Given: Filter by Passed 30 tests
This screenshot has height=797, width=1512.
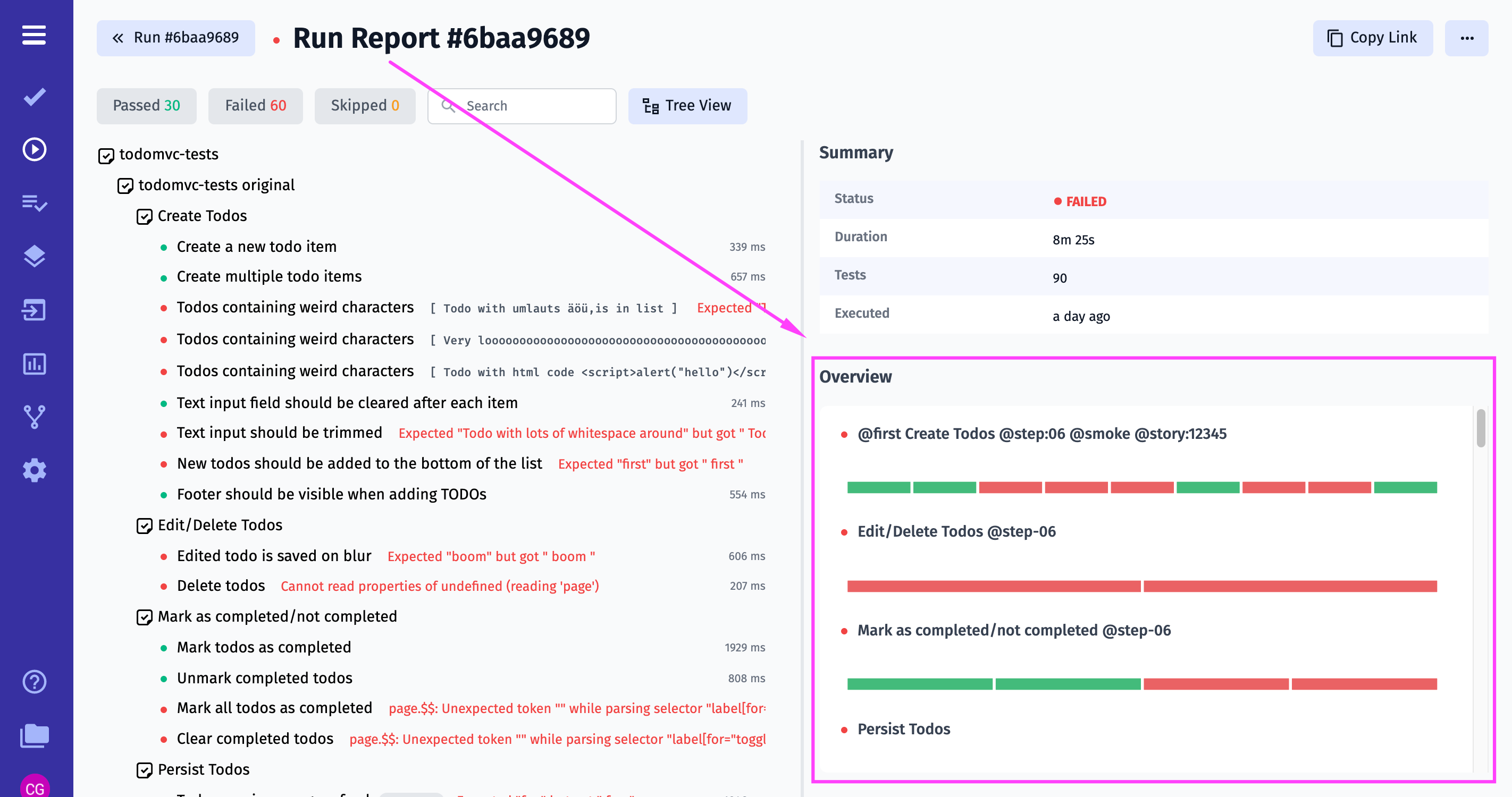Looking at the screenshot, I should [x=146, y=106].
